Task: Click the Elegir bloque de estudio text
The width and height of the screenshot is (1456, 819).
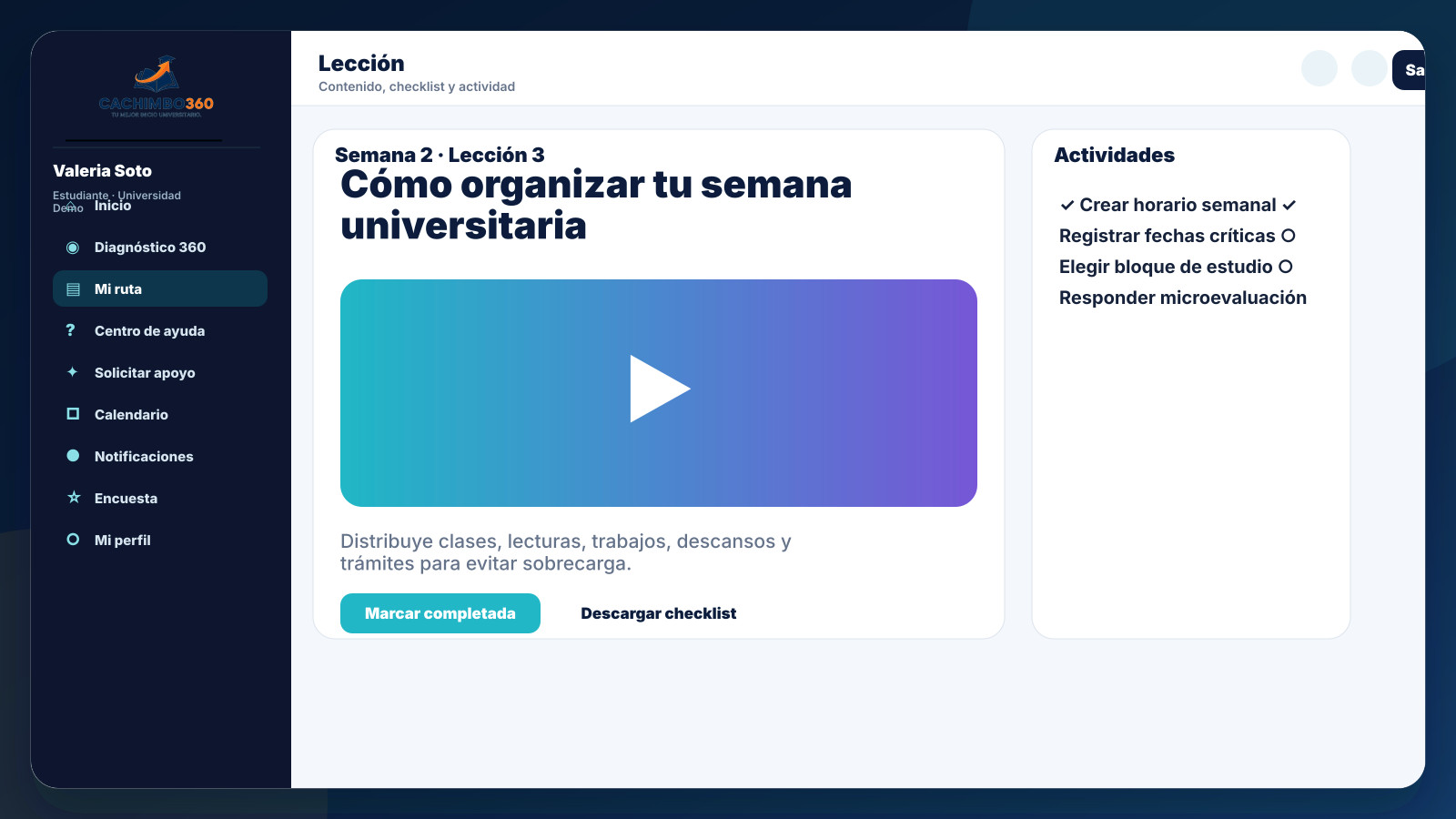Action: (x=1166, y=267)
